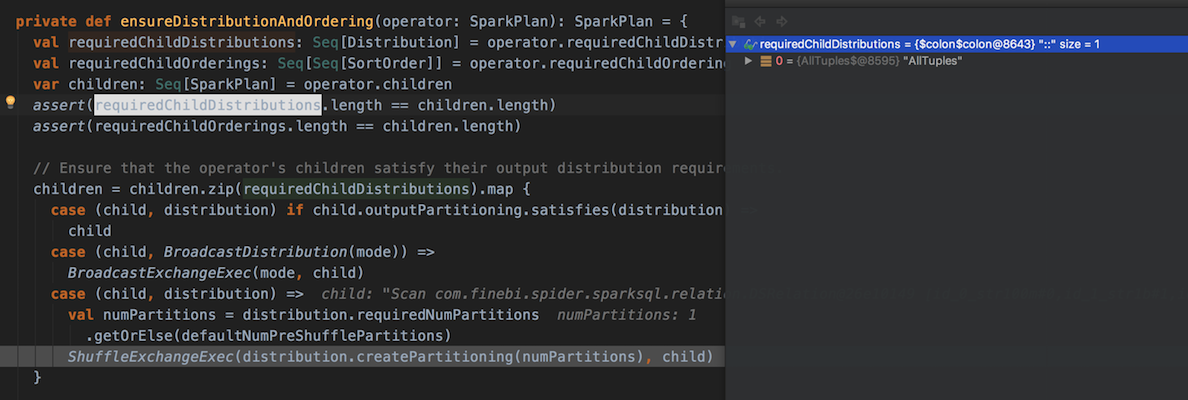1188x400 pixels.
Task: Click the forward arrow in the debugger popup
Action: pos(782,21)
